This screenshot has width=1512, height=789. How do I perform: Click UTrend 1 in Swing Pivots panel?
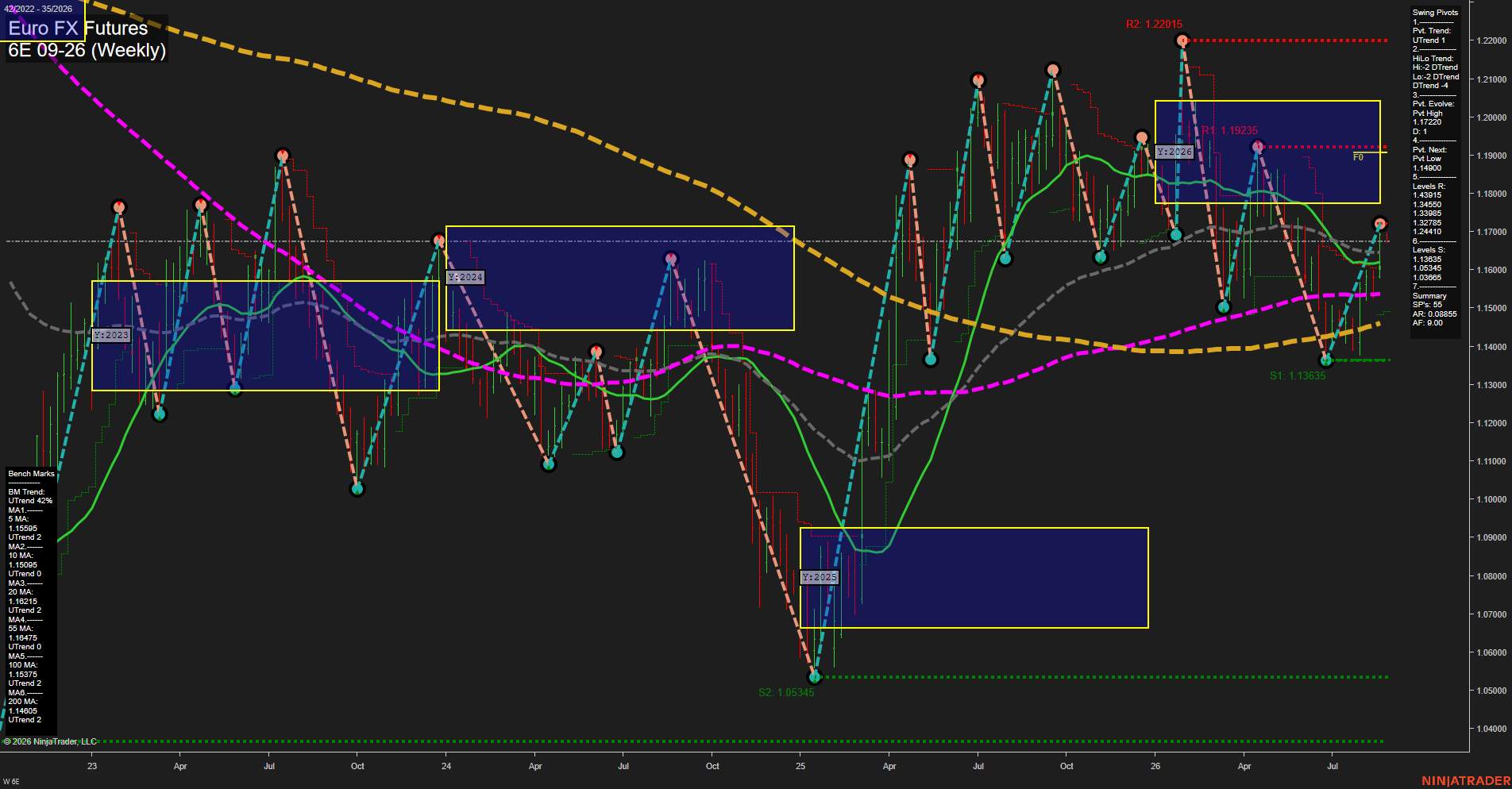(1429, 40)
